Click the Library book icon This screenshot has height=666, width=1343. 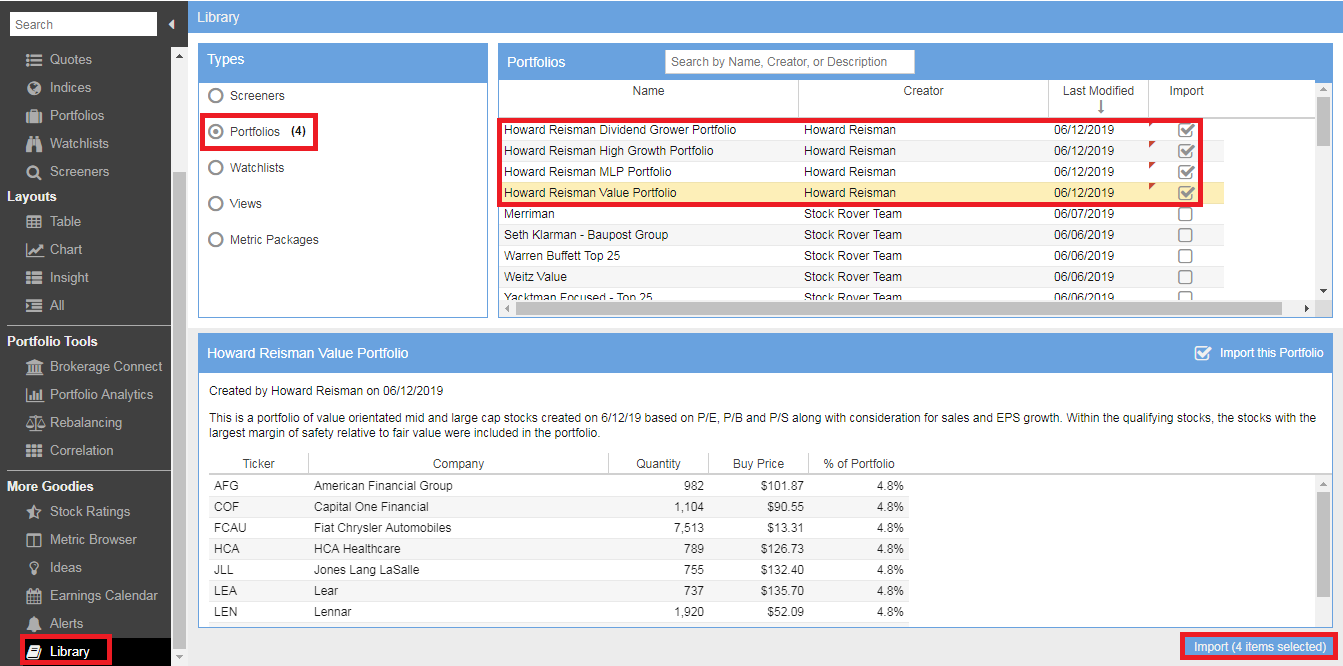[34, 652]
